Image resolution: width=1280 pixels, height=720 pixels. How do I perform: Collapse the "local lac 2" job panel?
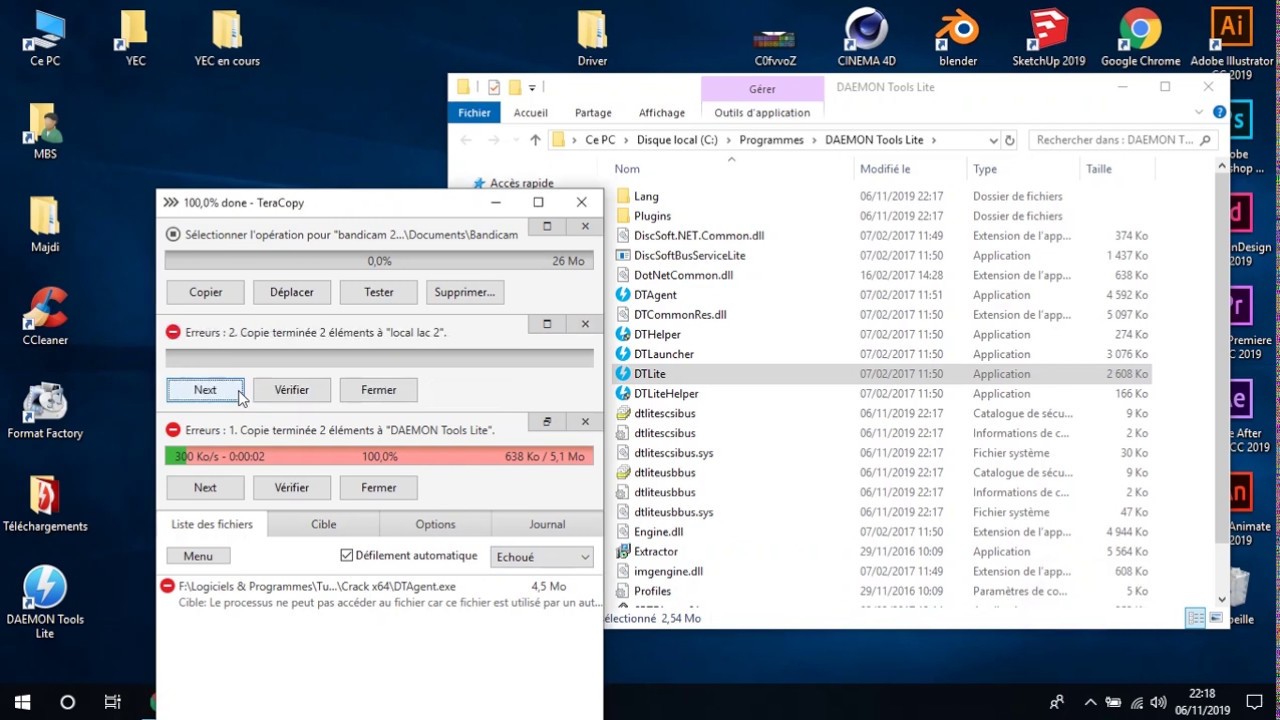tap(547, 324)
